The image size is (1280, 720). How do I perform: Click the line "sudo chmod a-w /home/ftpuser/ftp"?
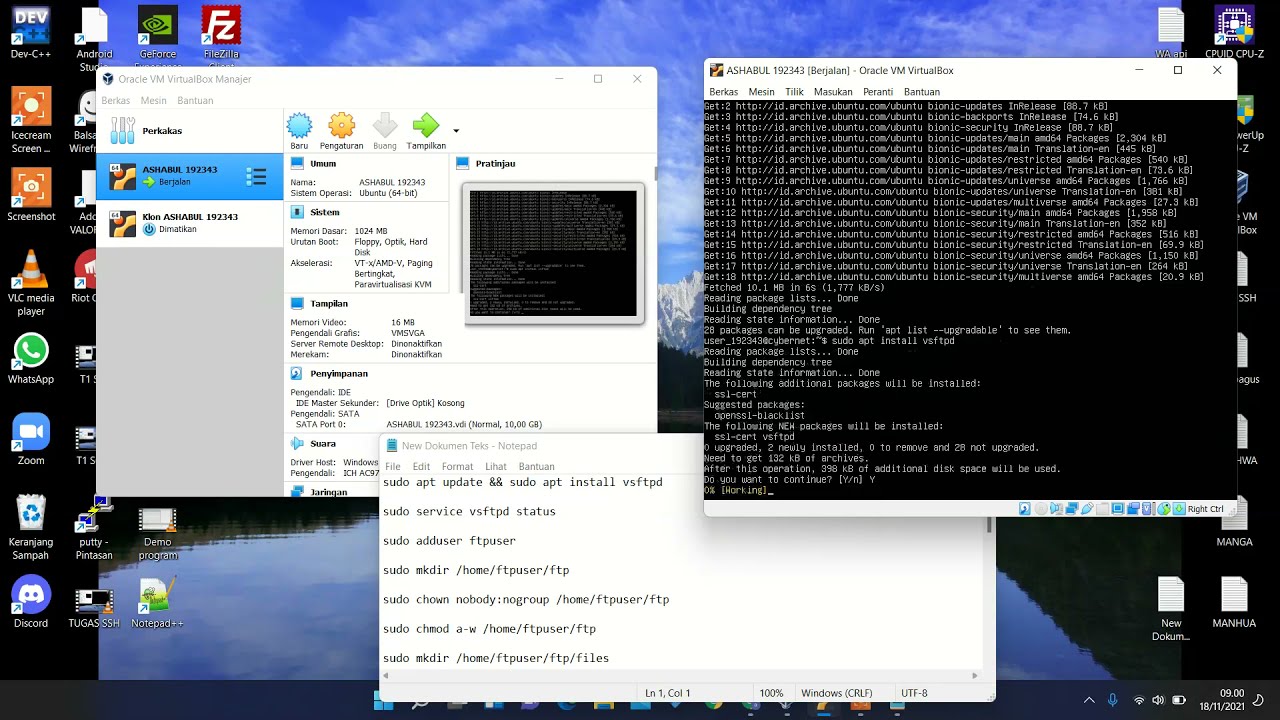489,629
